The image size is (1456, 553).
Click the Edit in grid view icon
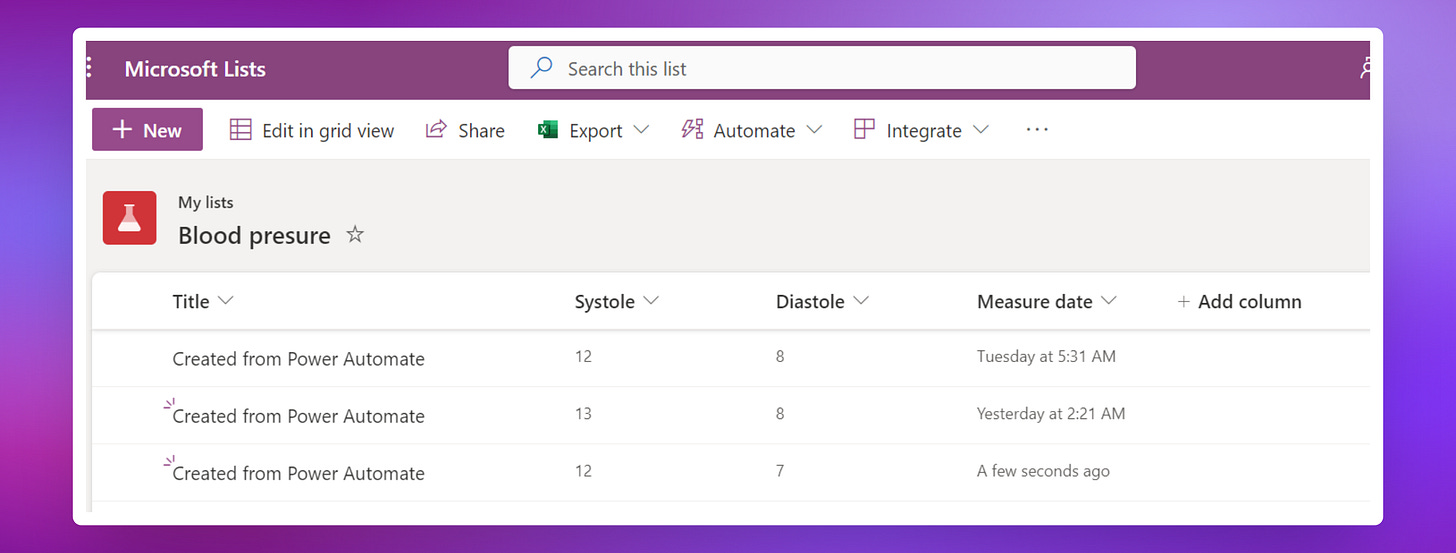pos(240,130)
